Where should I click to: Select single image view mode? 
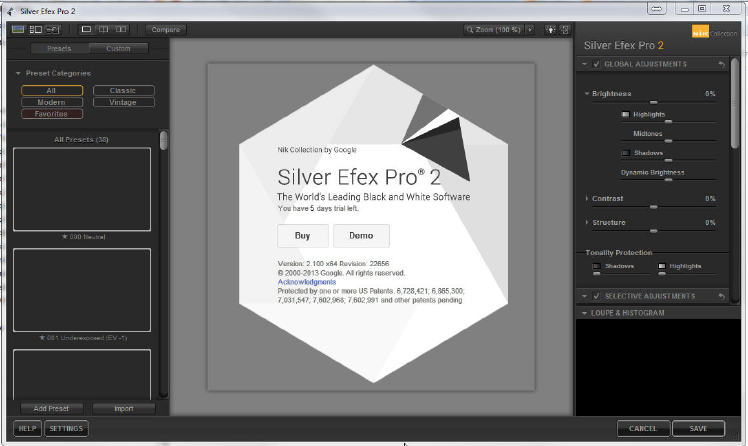coord(86,30)
